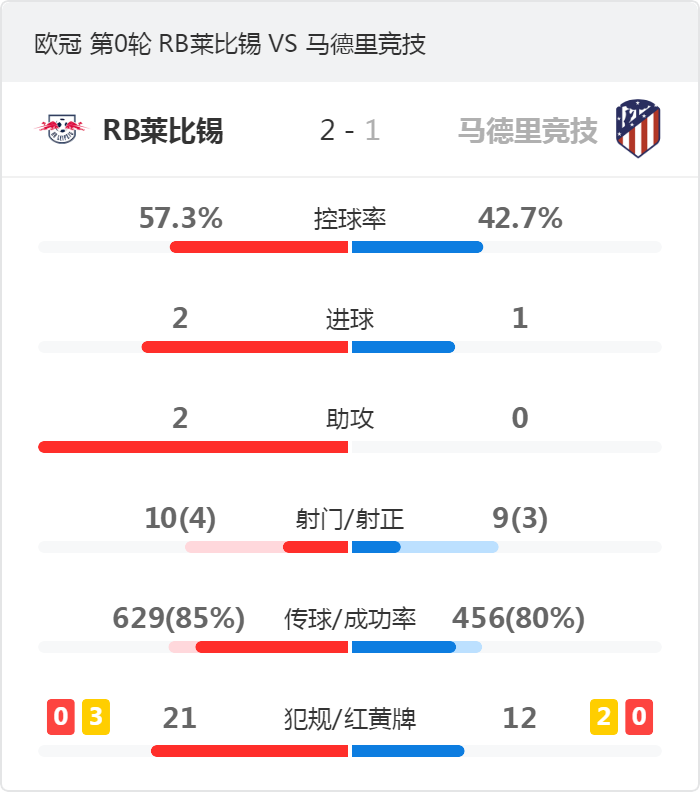Click the Atletico Madrid crest icon
The width and height of the screenshot is (700, 792).
[638, 129]
